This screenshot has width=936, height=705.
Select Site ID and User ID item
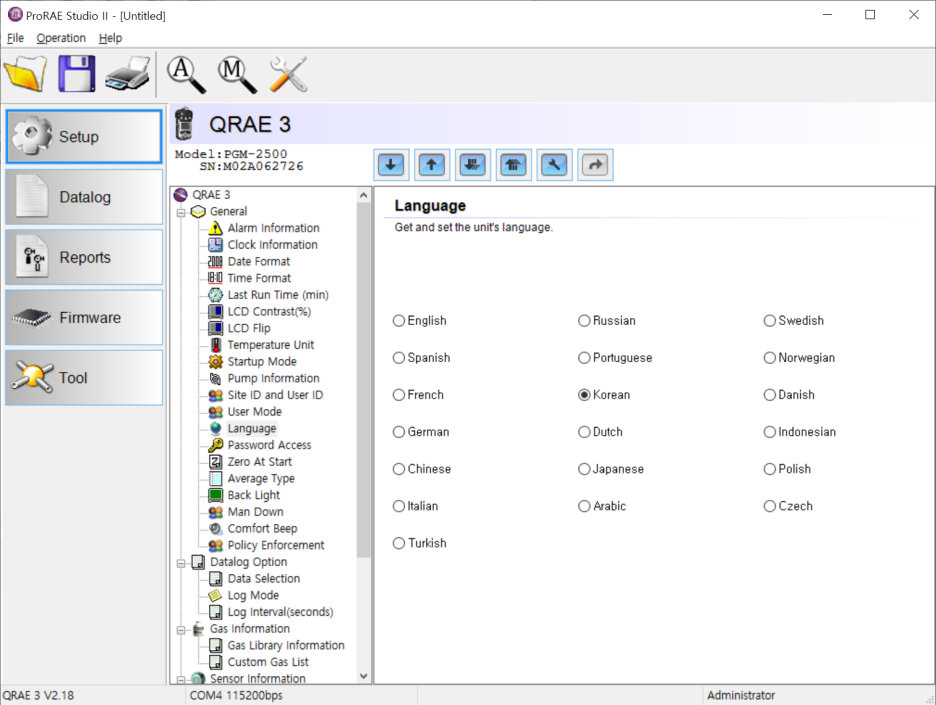pyautogui.click(x=275, y=395)
